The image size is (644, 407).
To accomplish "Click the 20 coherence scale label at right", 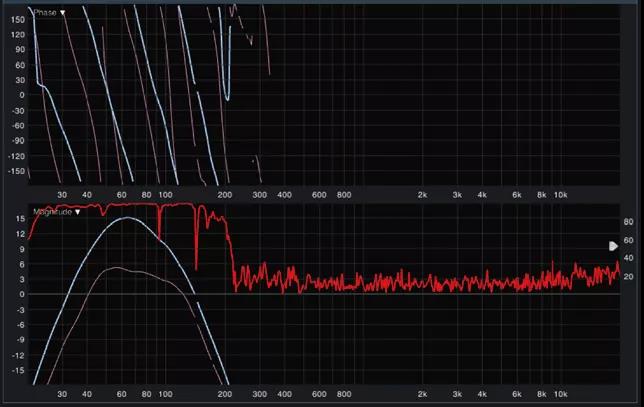I will [628, 277].
